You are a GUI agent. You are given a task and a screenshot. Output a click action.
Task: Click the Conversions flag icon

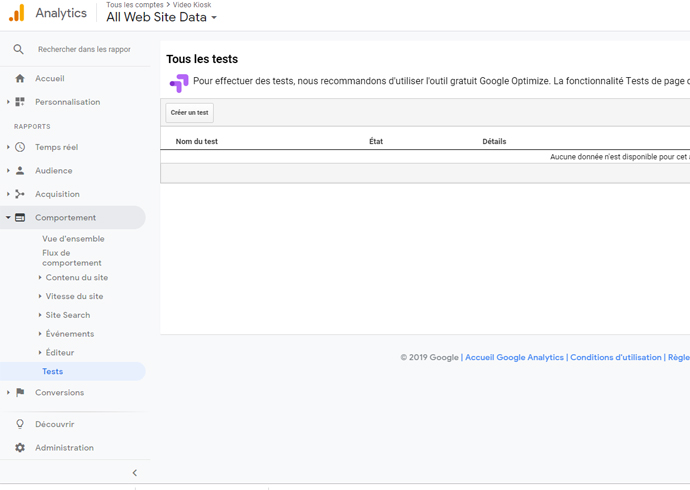coord(20,392)
